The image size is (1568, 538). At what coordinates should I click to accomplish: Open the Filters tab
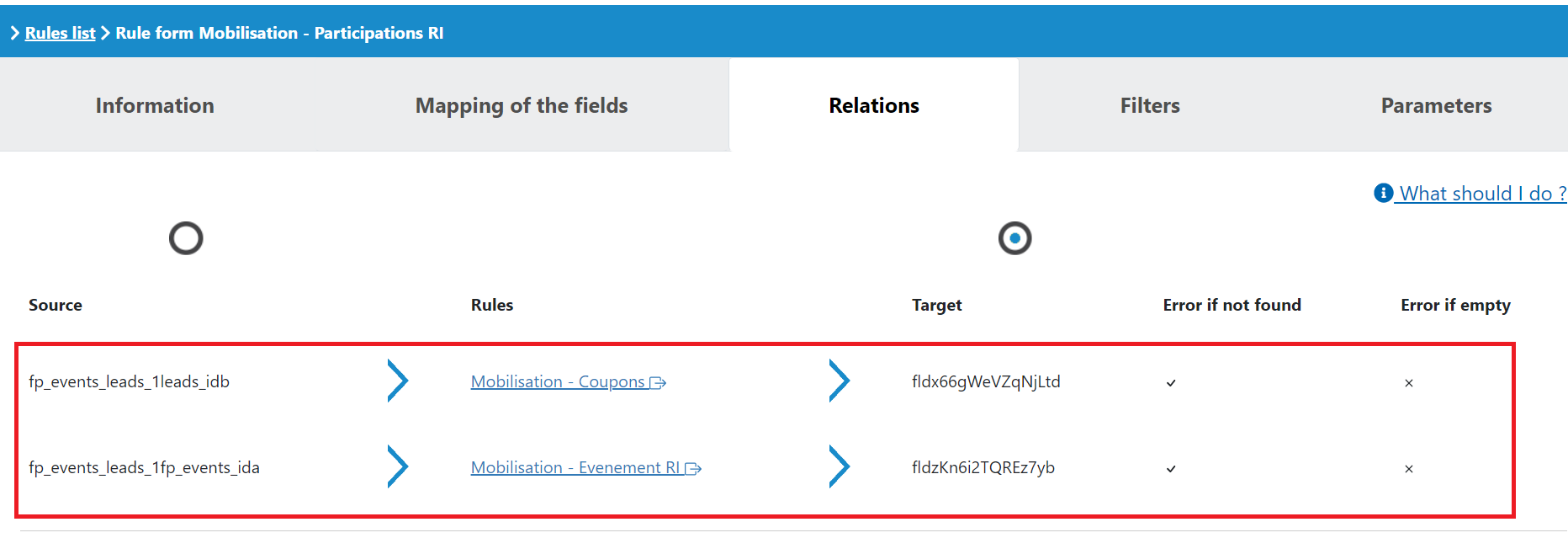(x=1149, y=104)
